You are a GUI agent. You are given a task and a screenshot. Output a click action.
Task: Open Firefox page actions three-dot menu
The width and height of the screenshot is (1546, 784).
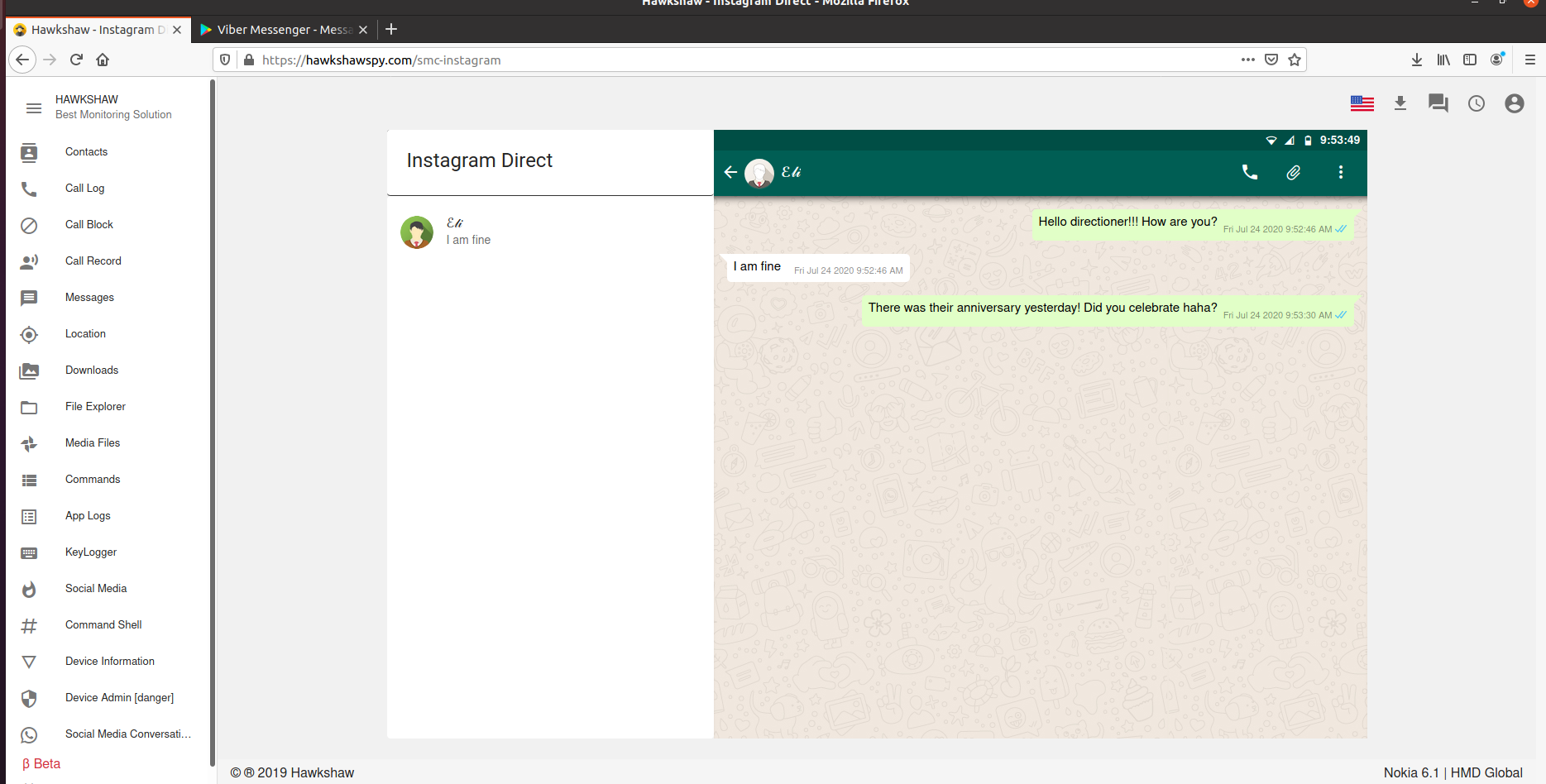tap(1248, 60)
